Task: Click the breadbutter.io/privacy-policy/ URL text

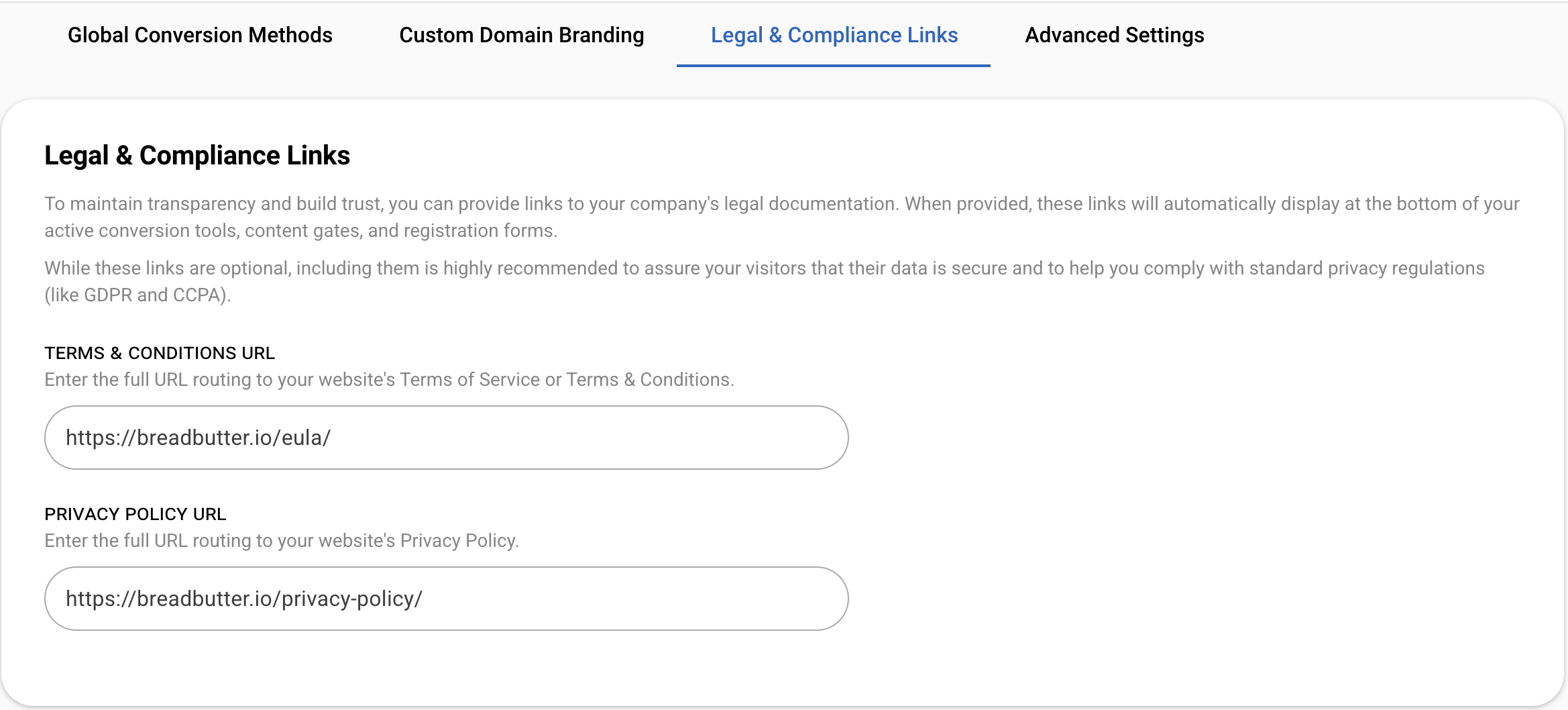Action: 243,599
